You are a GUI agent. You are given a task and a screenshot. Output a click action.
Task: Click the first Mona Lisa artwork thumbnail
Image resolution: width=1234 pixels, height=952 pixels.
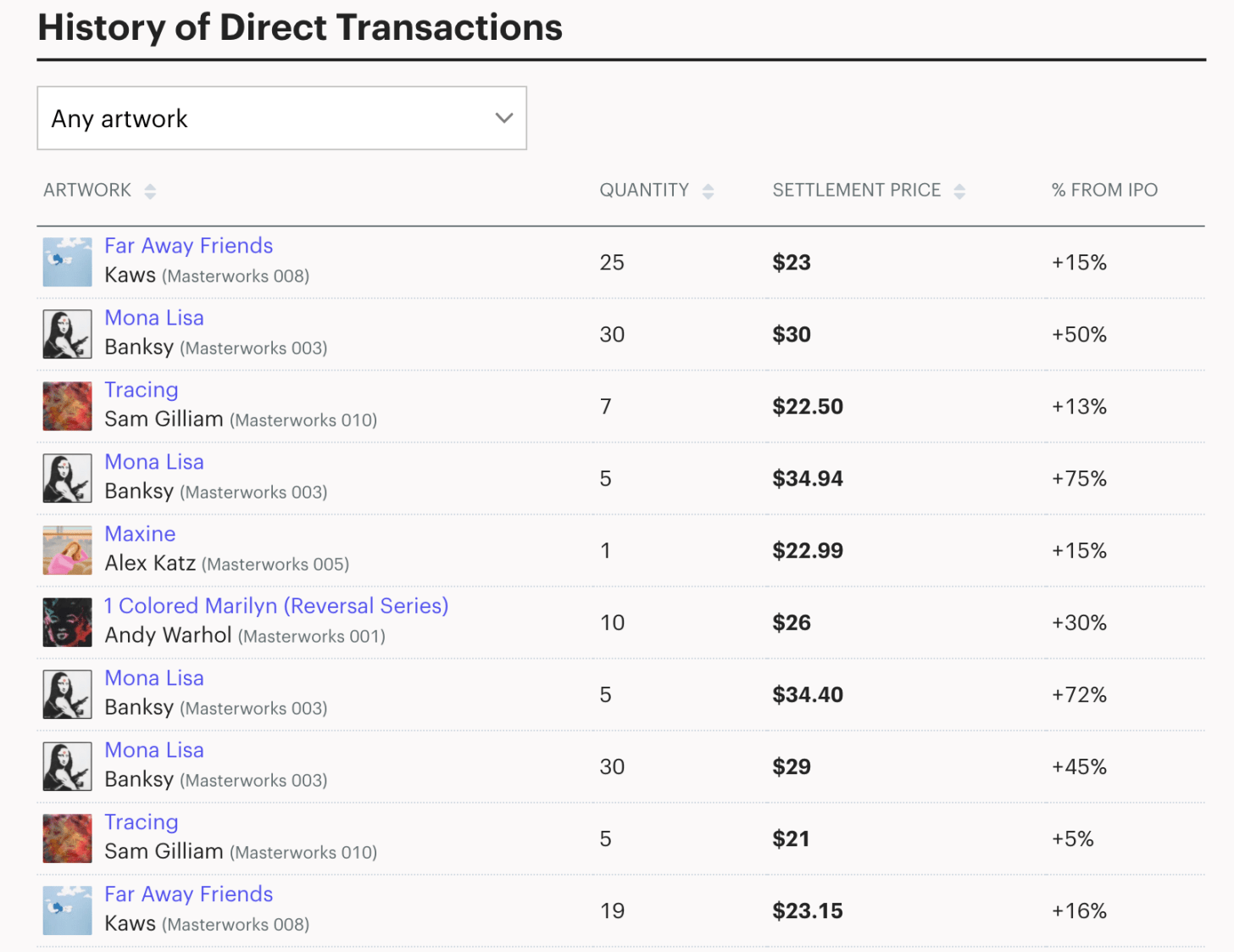click(x=67, y=334)
